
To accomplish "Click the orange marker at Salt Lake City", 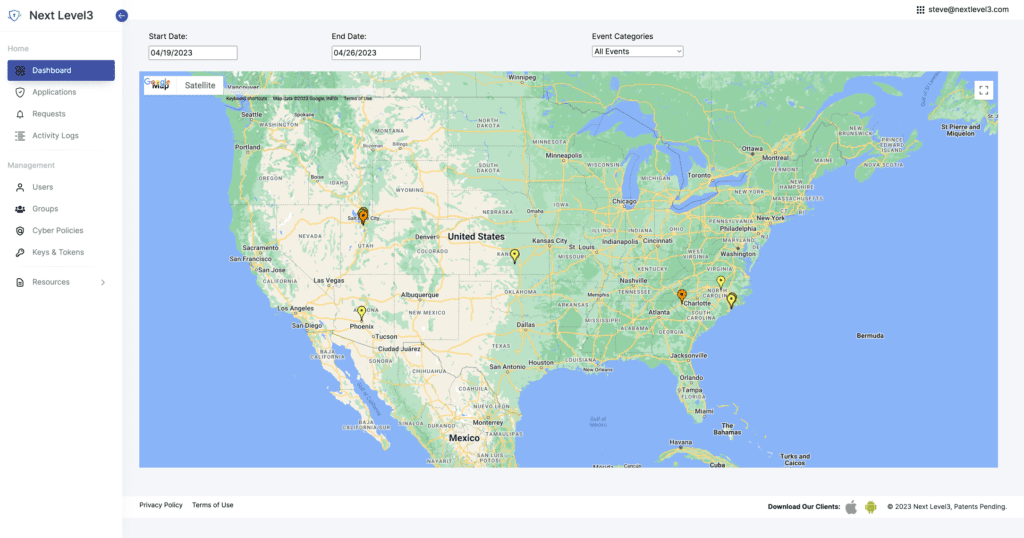I will click(363, 217).
